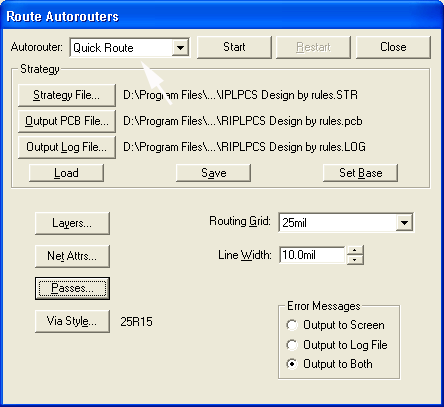This screenshot has width=444, height=407.
Task: Click the strategy file path ending in .STR
Action: (x=240, y=95)
